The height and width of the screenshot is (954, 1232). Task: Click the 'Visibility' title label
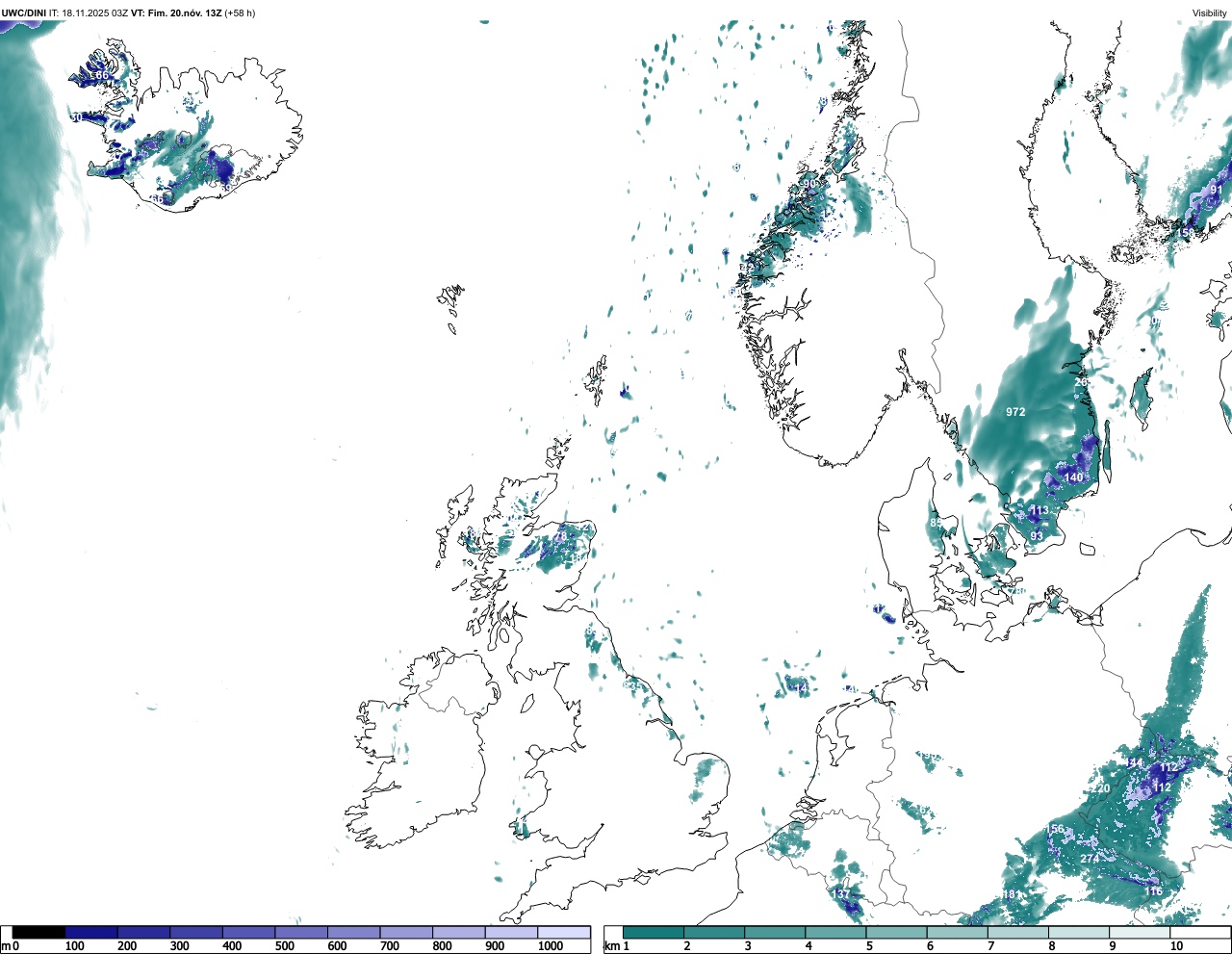[x=1210, y=13]
